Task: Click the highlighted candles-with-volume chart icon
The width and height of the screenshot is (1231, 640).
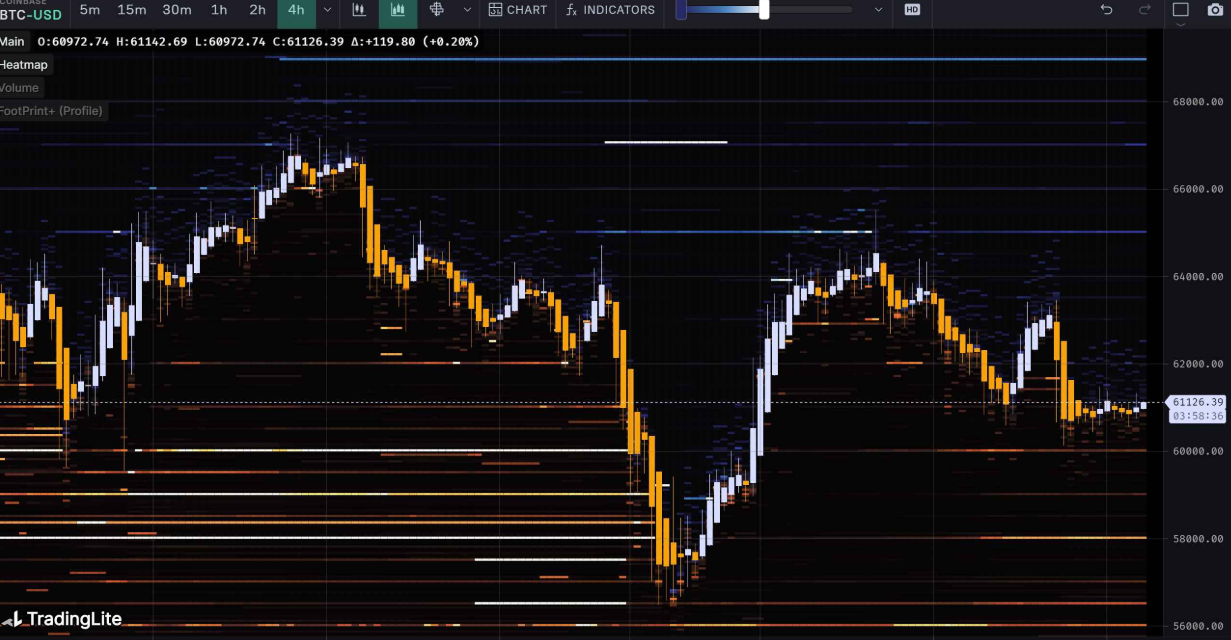Action: point(398,10)
